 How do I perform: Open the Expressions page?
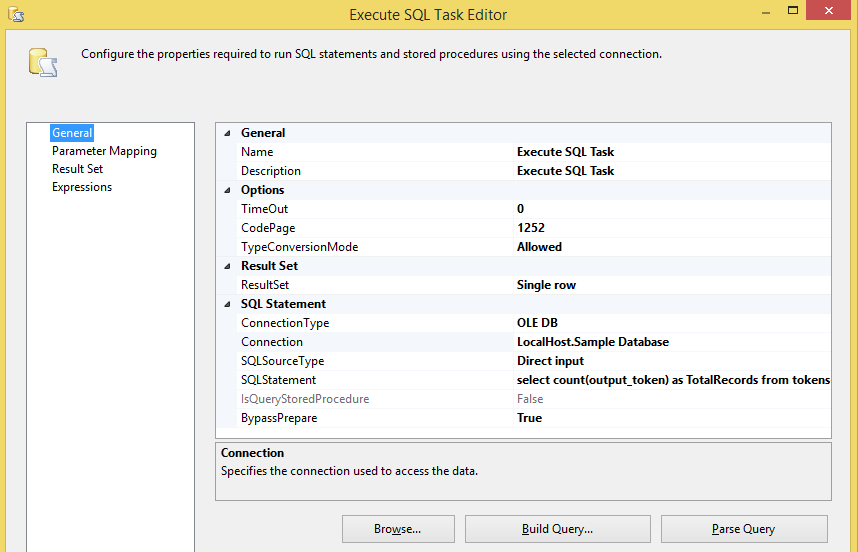(x=82, y=187)
